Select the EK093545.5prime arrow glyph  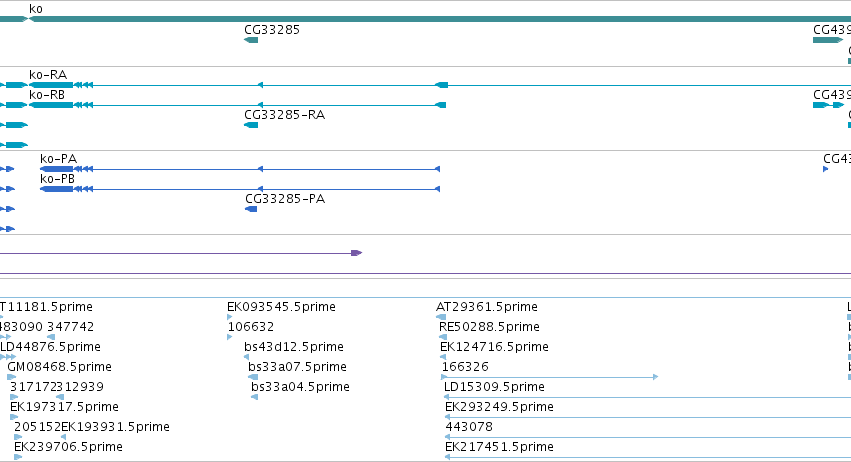pos(230,317)
